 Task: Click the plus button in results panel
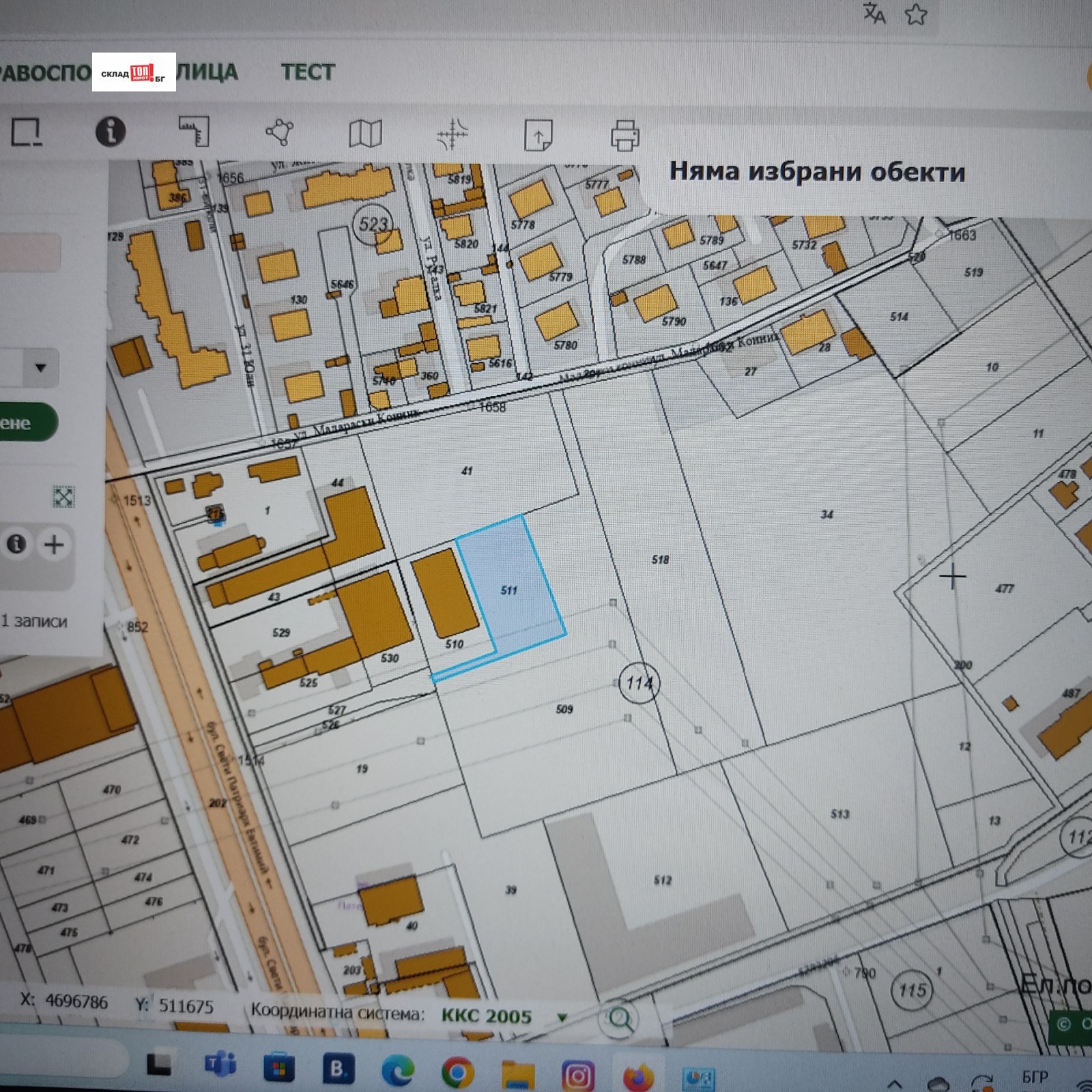pyautogui.click(x=54, y=545)
